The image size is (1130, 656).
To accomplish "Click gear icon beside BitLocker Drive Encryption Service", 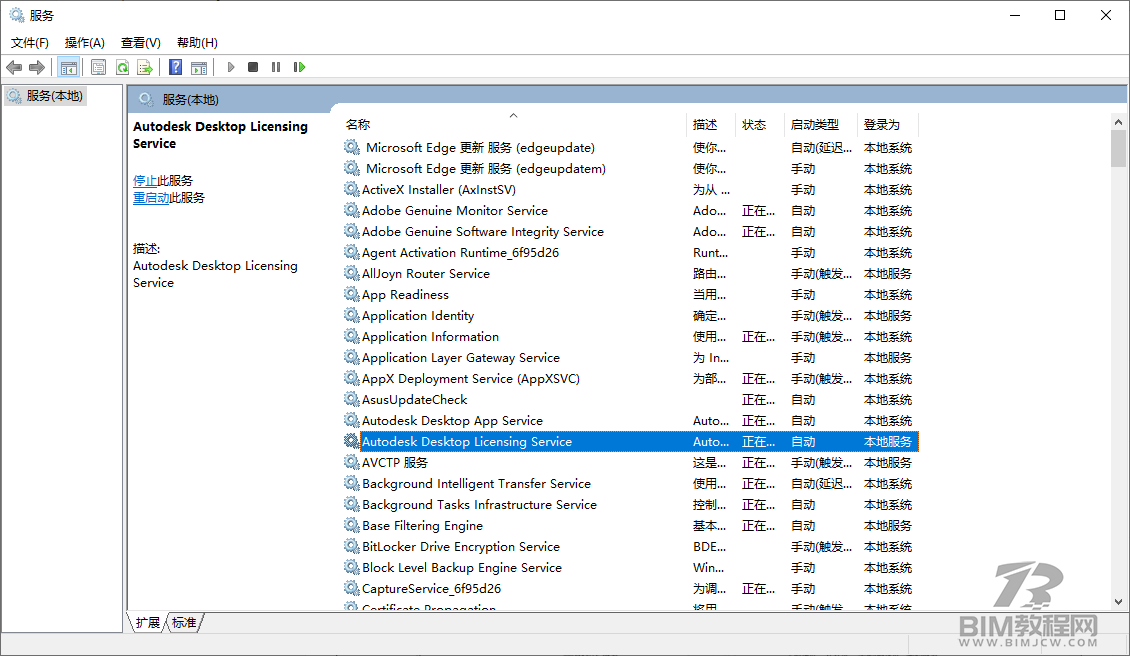I will (x=352, y=546).
